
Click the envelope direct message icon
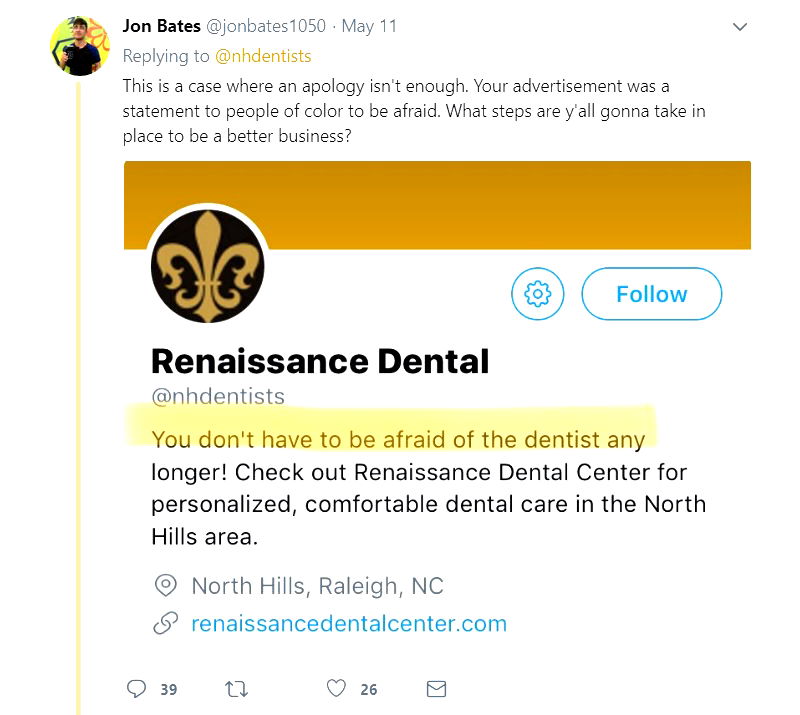tap(437, 688)
